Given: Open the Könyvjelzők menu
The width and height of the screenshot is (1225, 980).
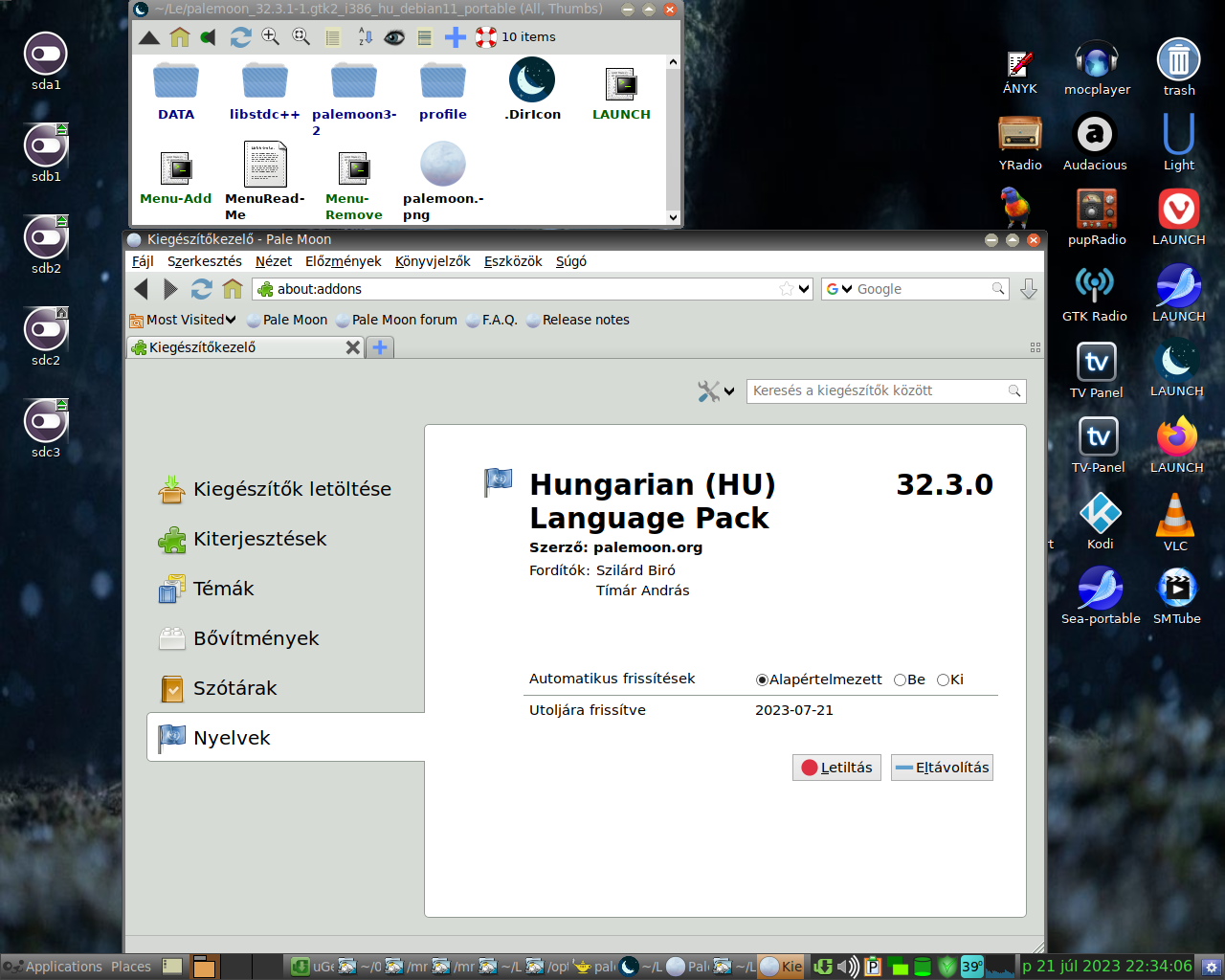Looking at the screenshot, I should (x=433, y=261).
